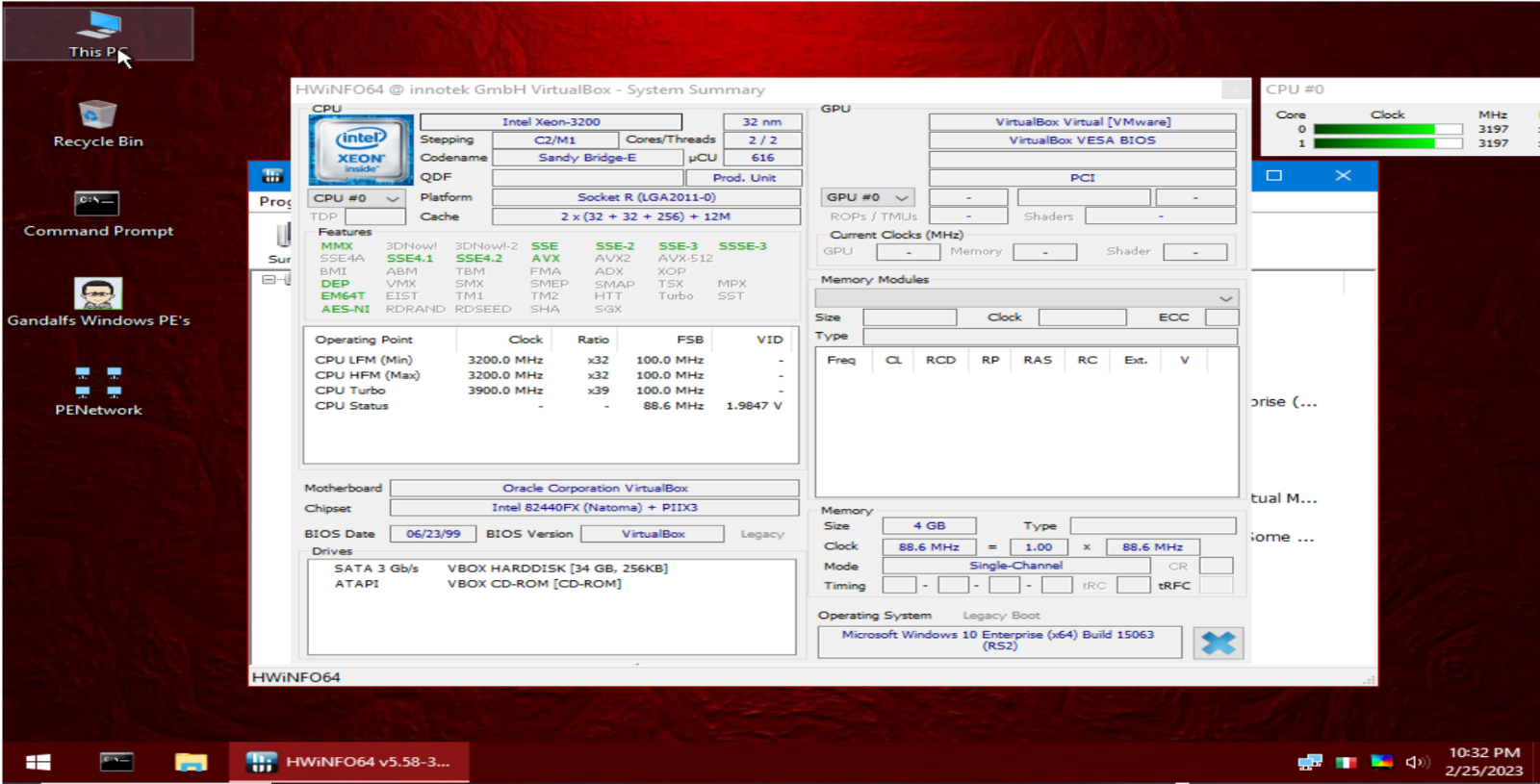Click the network tray icon
Viewport: 1540px width, 784px height.
point(1310,762)
